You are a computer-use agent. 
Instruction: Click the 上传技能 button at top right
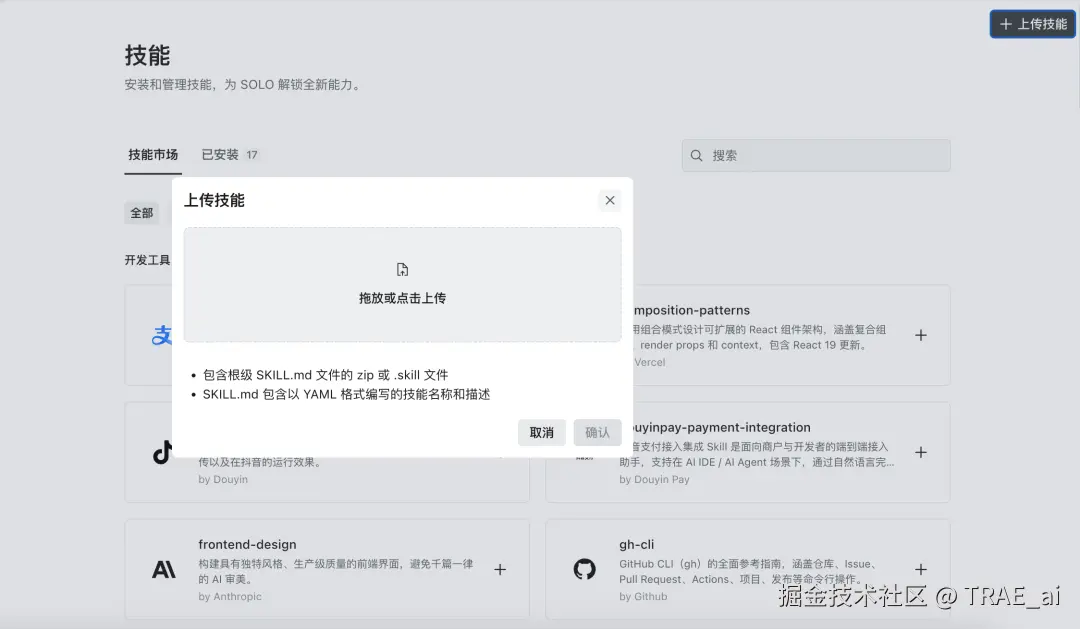point(1032,24)
